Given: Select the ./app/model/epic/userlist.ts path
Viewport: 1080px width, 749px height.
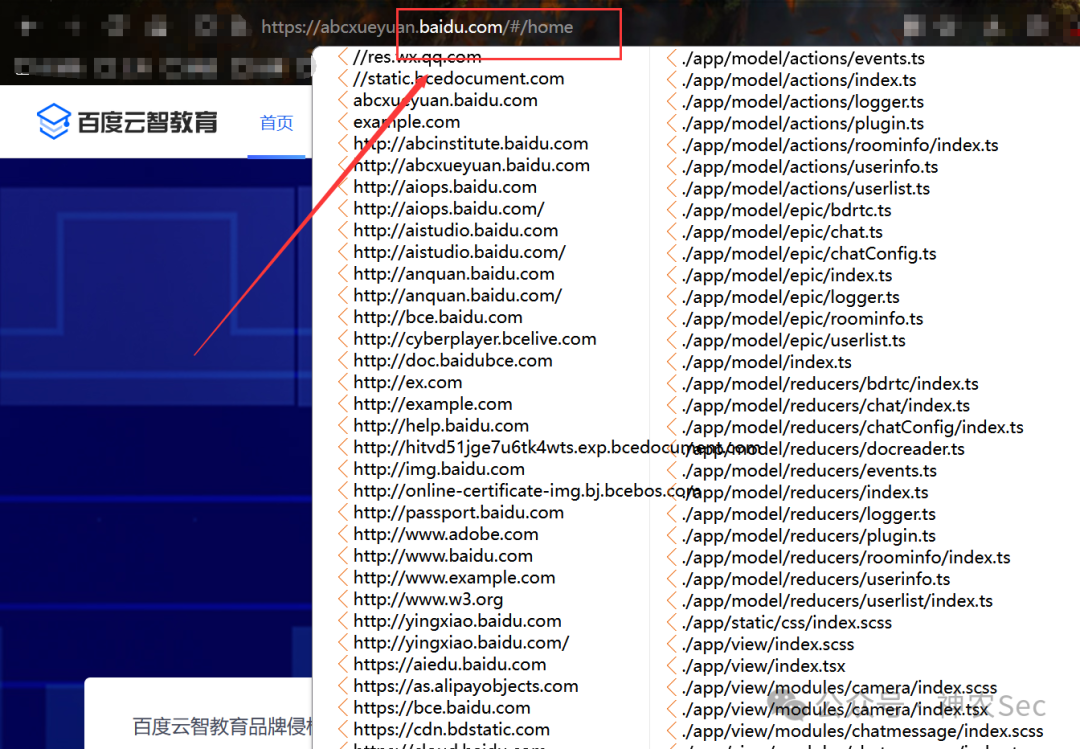Looking at the screenshot, I should 793,340.
